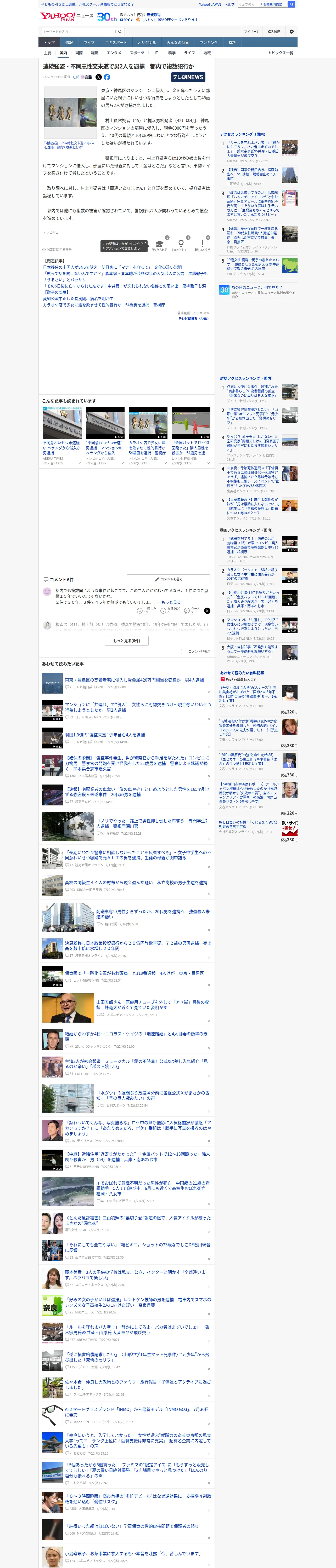Open the ライブ navigation tab
This screenshot has height=1568, width=336.
(89, 43)
